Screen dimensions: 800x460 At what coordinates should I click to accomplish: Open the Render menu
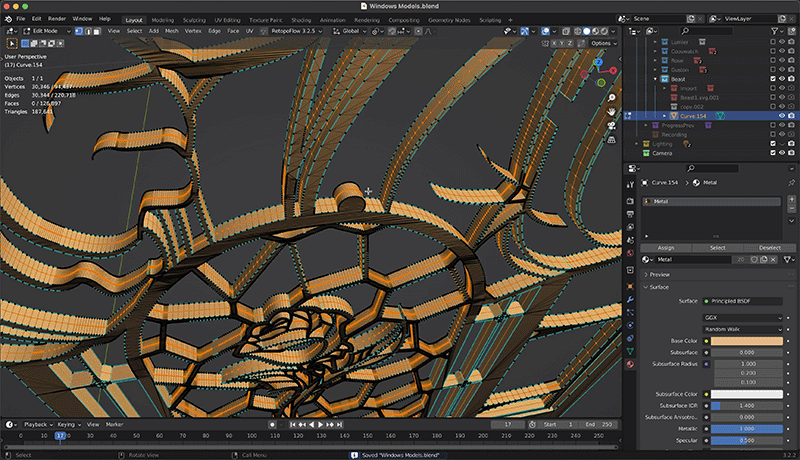(57, 19)
